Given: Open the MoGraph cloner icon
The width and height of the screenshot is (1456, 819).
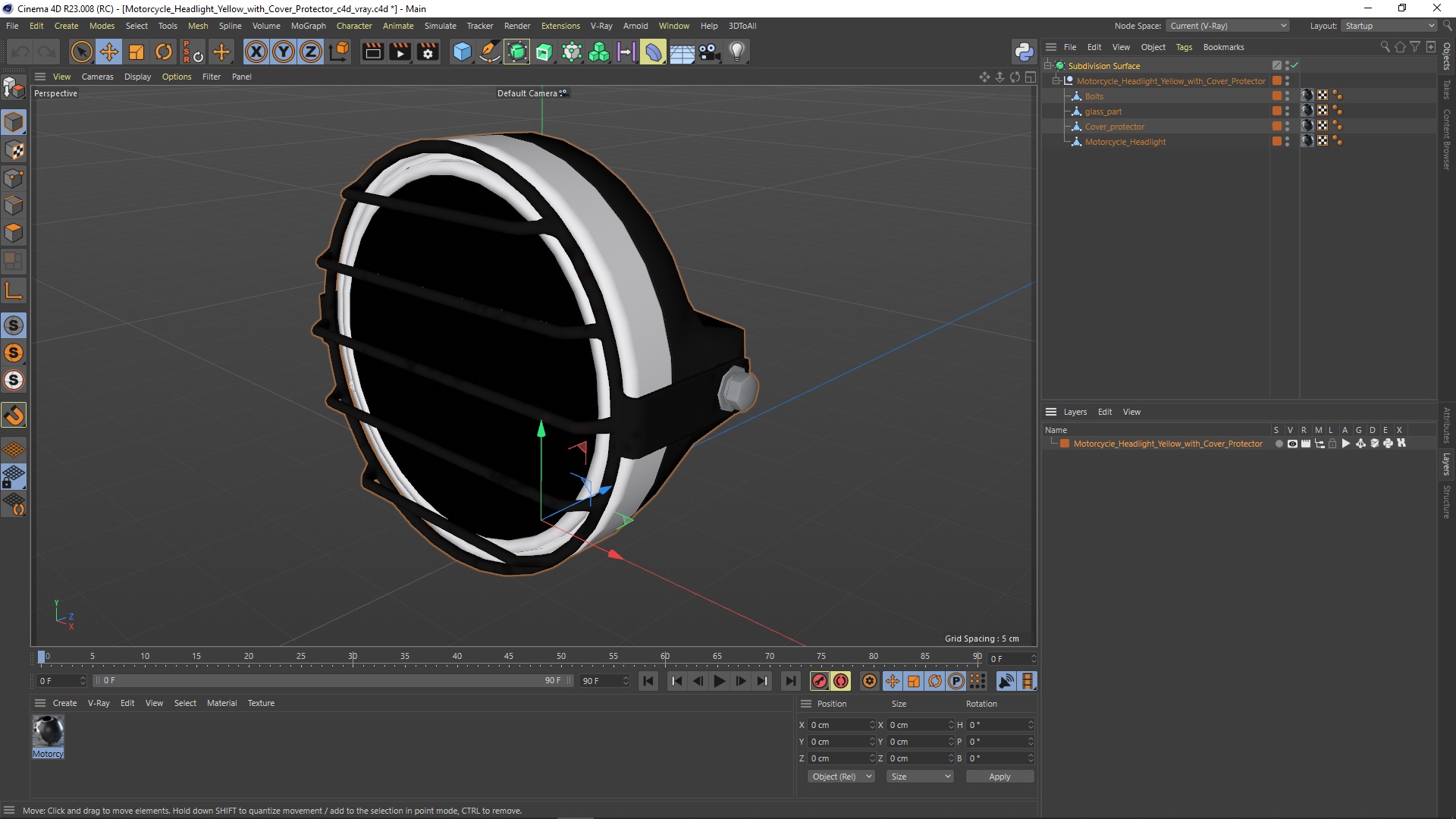Looking at the screenshot, I should [x=599, y=52].
